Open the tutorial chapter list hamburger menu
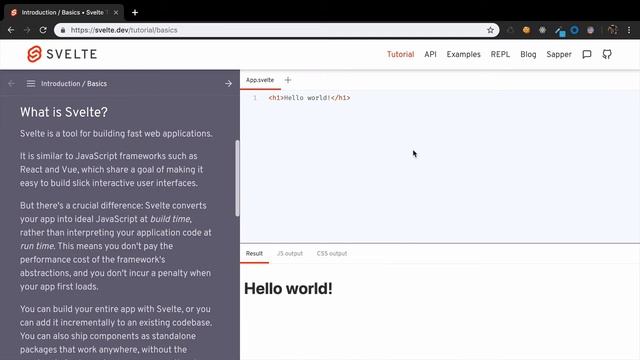640x360 pixels. [x=31, y=84]
